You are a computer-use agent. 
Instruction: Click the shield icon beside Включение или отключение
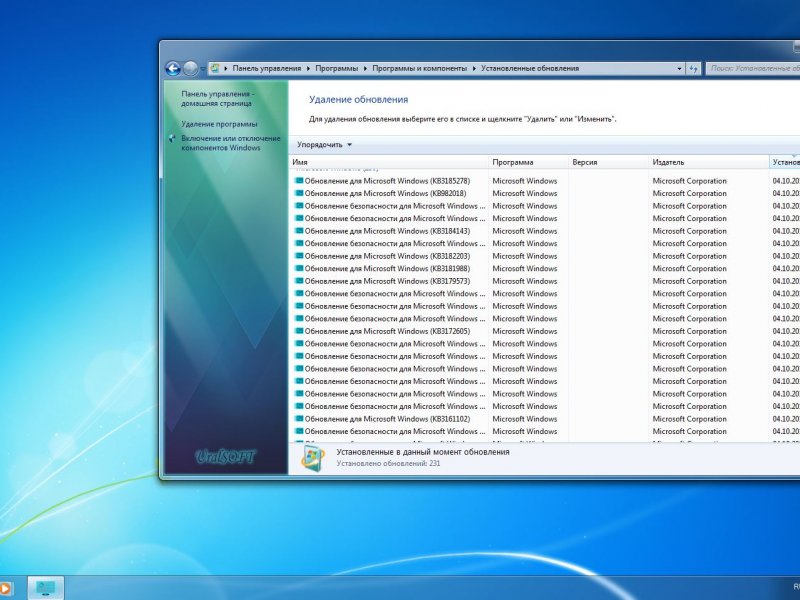172,138
